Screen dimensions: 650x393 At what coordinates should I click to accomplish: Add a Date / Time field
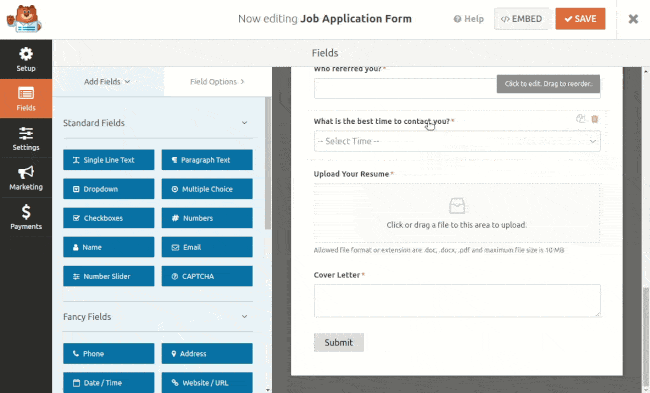[x=109, y=383]
